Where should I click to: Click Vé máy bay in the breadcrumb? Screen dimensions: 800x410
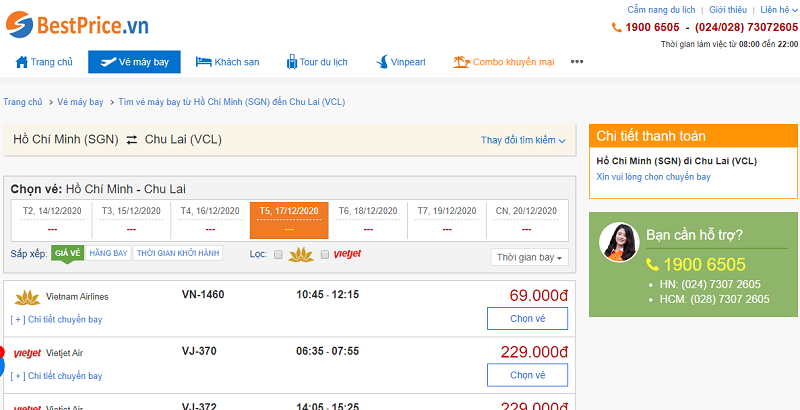(80, 102)
